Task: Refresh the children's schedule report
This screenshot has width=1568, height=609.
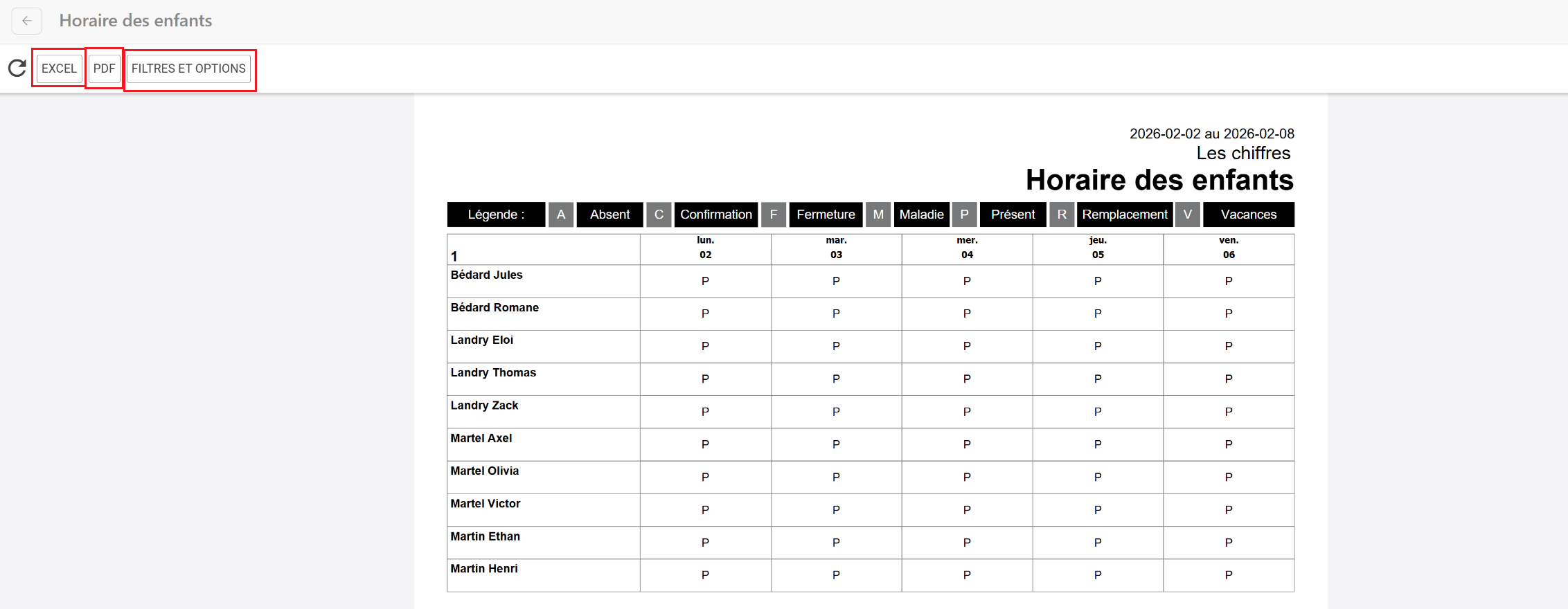Action: click(17, 68)
